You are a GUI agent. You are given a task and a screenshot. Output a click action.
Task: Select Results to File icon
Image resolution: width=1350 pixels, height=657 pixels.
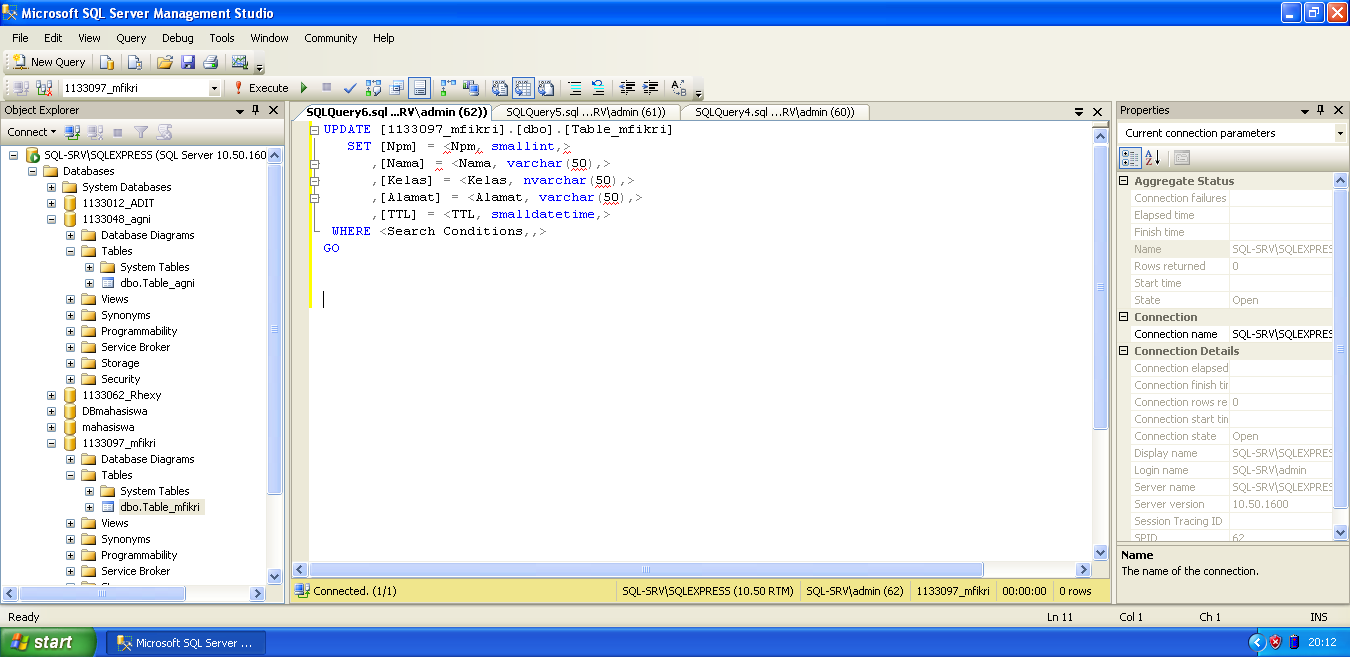[546, 88]
